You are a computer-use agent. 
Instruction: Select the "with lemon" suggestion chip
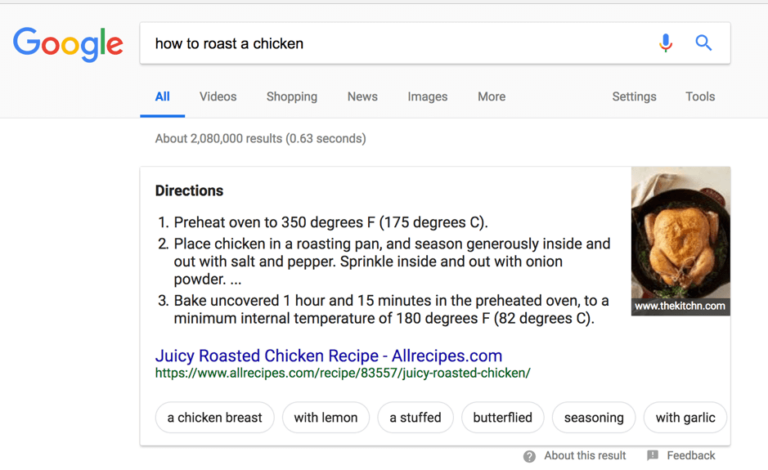tap(326, 418)
